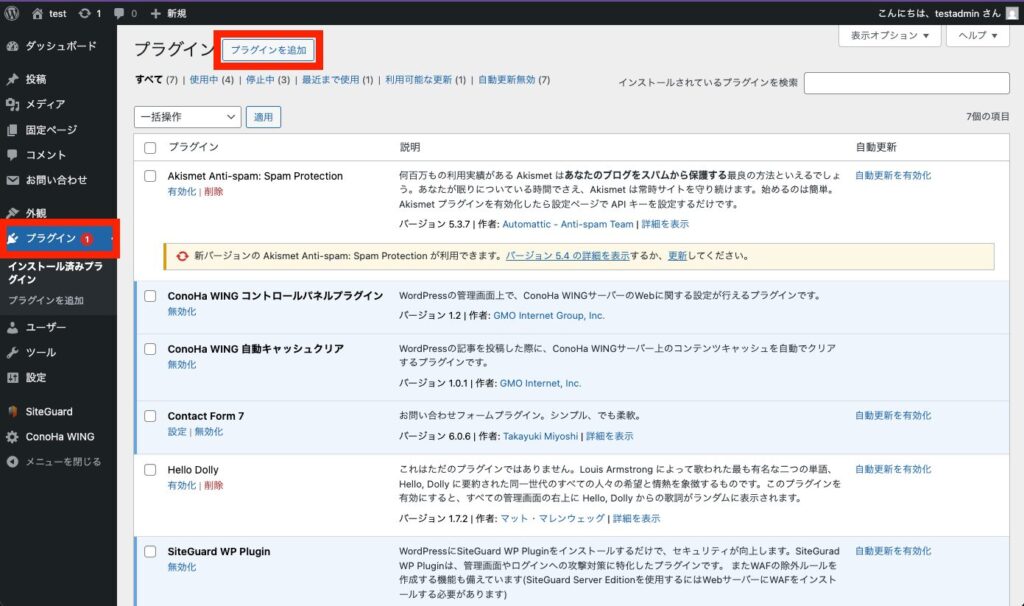Filter by 自動更新無効 plugins

(x=507, y=80)
